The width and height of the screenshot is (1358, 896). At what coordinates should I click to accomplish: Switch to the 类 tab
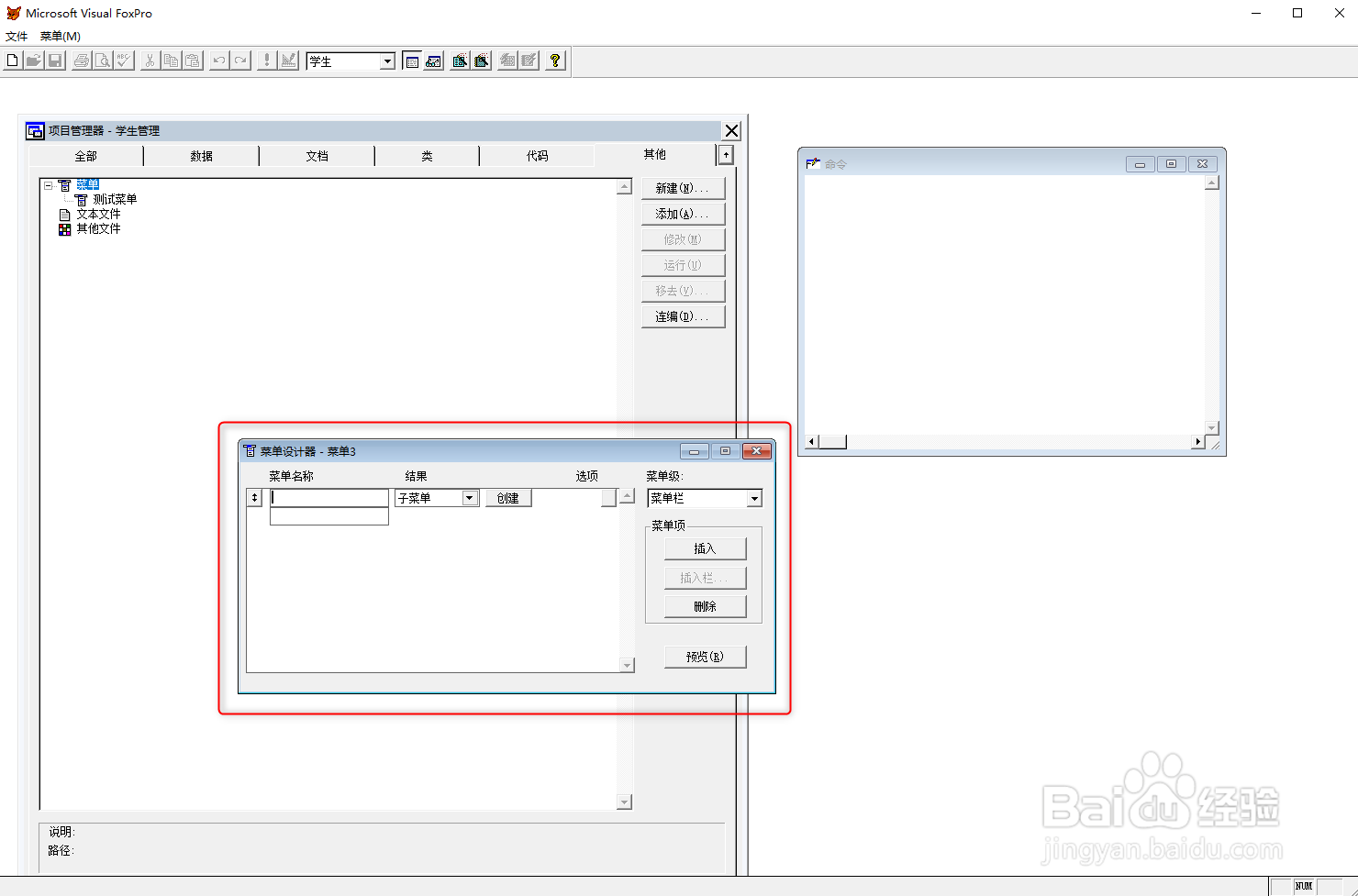pos(427,156)
